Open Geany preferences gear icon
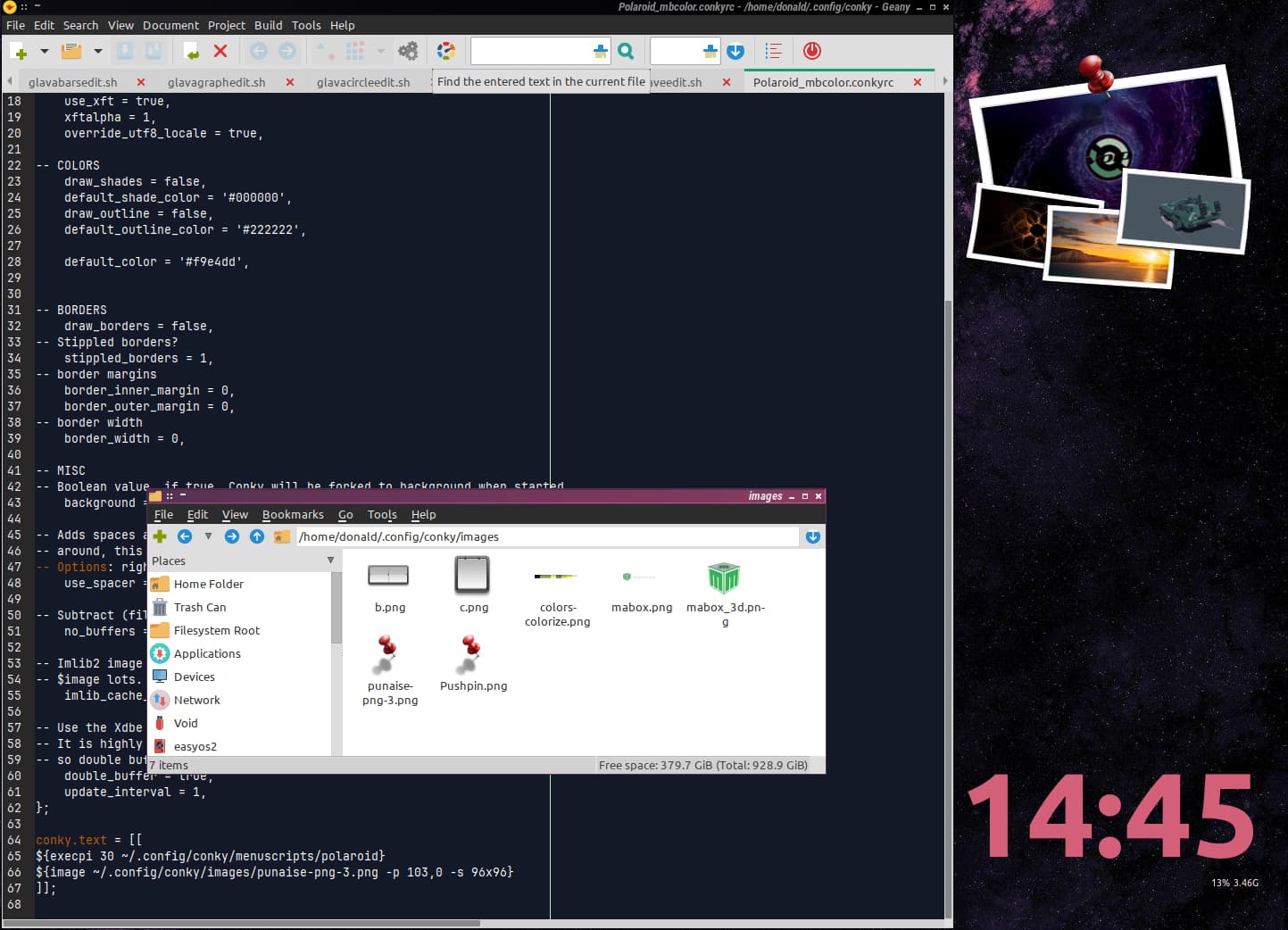Image resolution: width=1288 pixels, height=930 pixels. point(408,51)
